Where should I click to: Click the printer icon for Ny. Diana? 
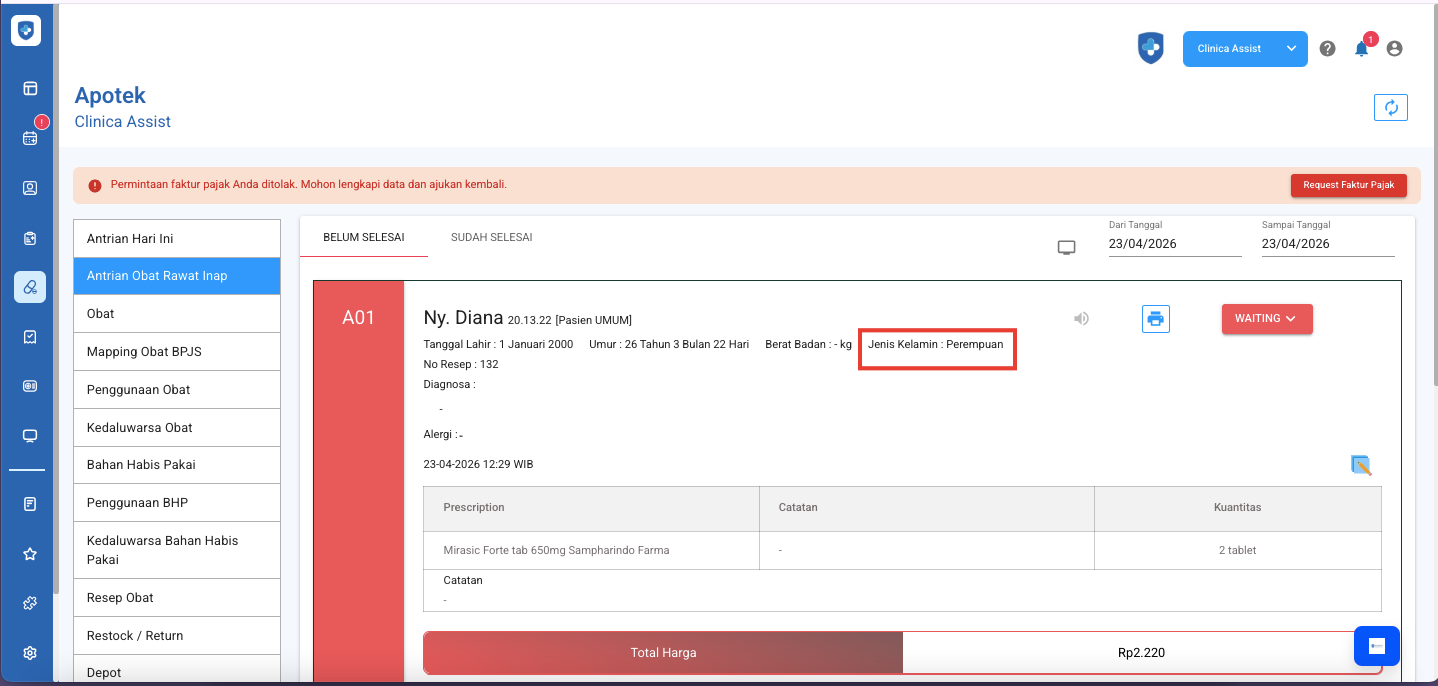tap(1155, 319)
